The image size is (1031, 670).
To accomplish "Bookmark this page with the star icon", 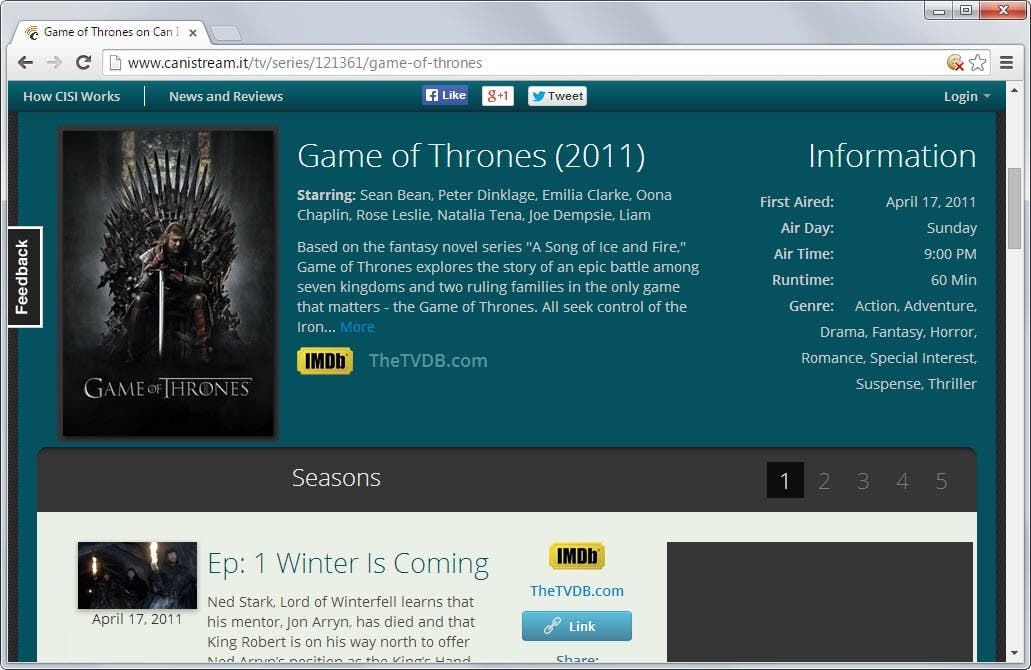I will pos(978,62).
